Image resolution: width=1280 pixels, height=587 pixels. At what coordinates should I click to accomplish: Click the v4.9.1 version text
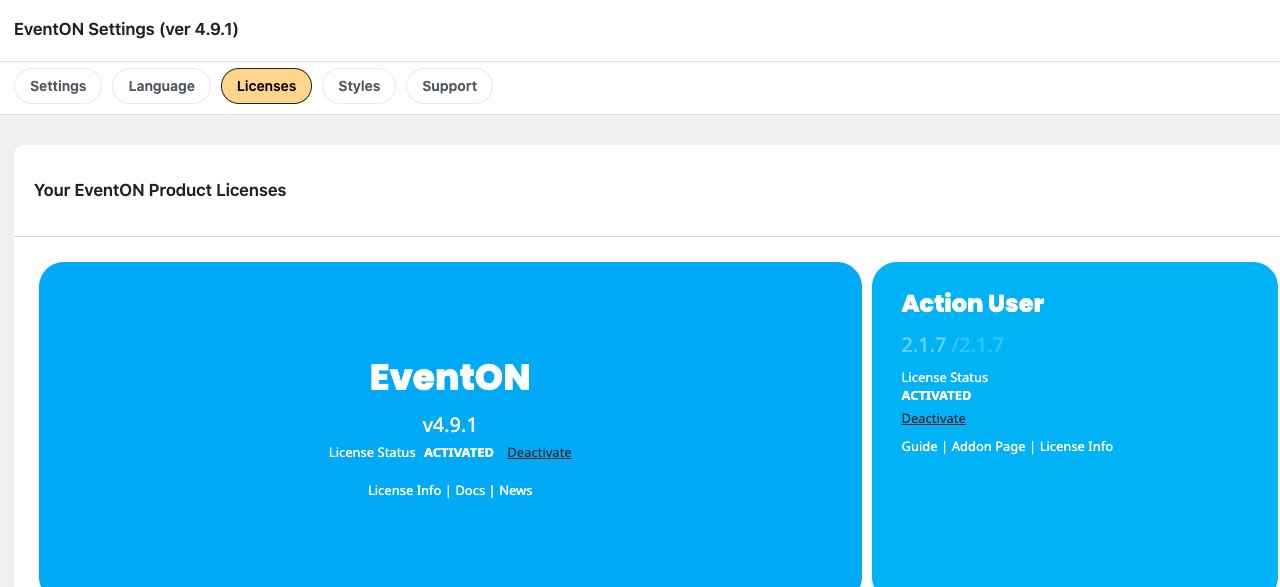pyautogui.click(x=450, y=425)
